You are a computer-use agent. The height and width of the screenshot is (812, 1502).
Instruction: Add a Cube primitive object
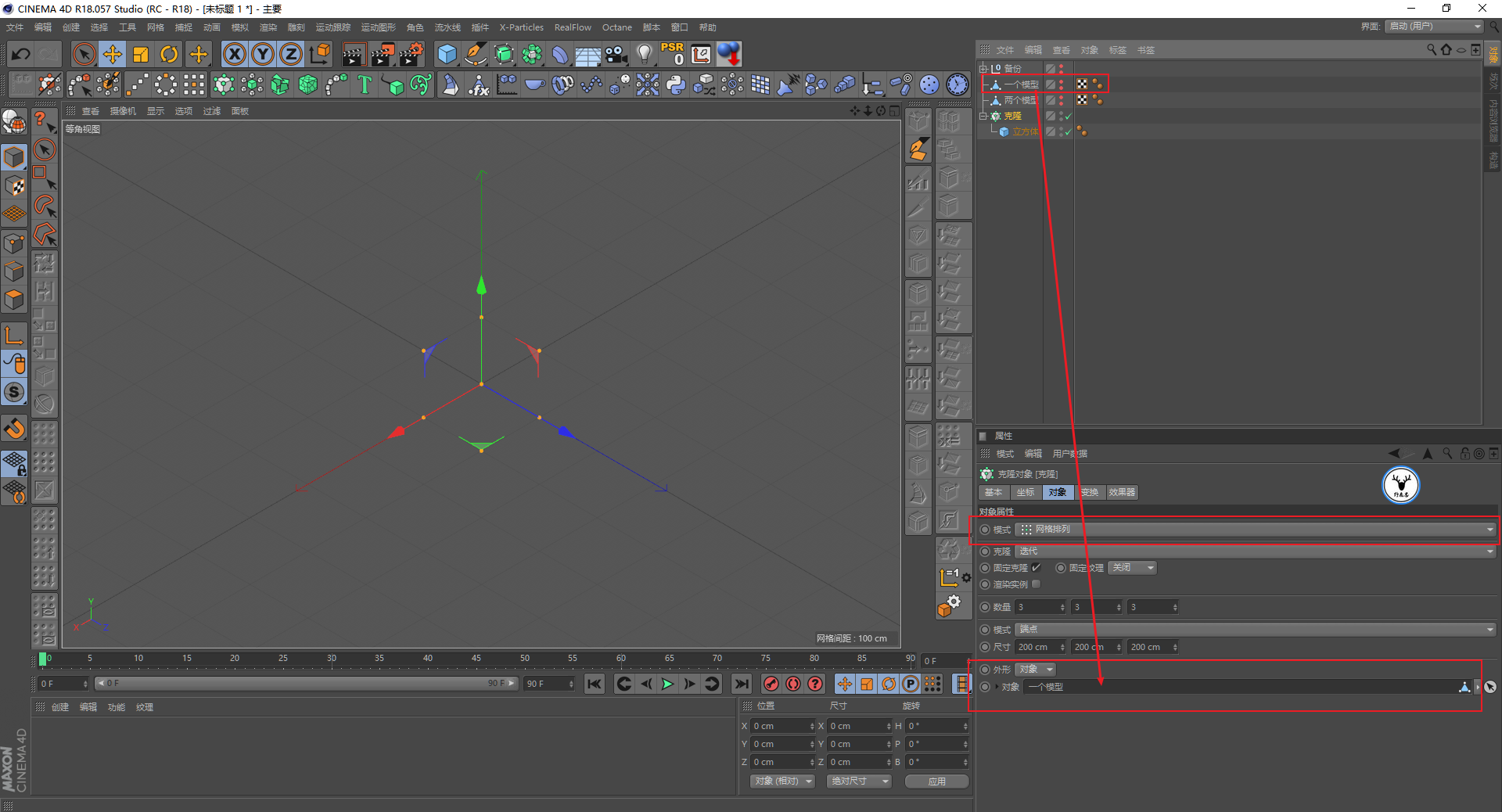[447, 54]
